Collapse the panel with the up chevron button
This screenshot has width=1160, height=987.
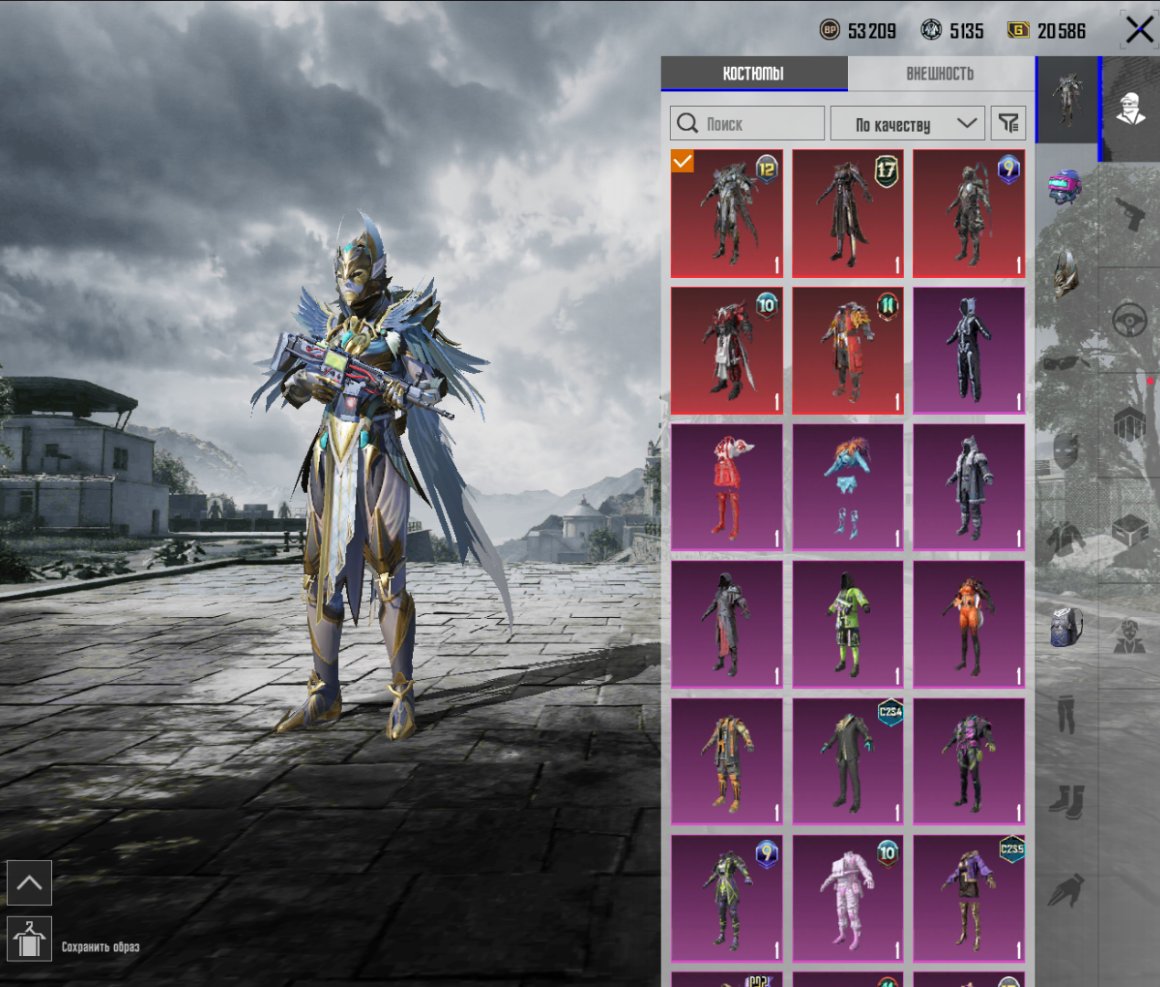29,883
